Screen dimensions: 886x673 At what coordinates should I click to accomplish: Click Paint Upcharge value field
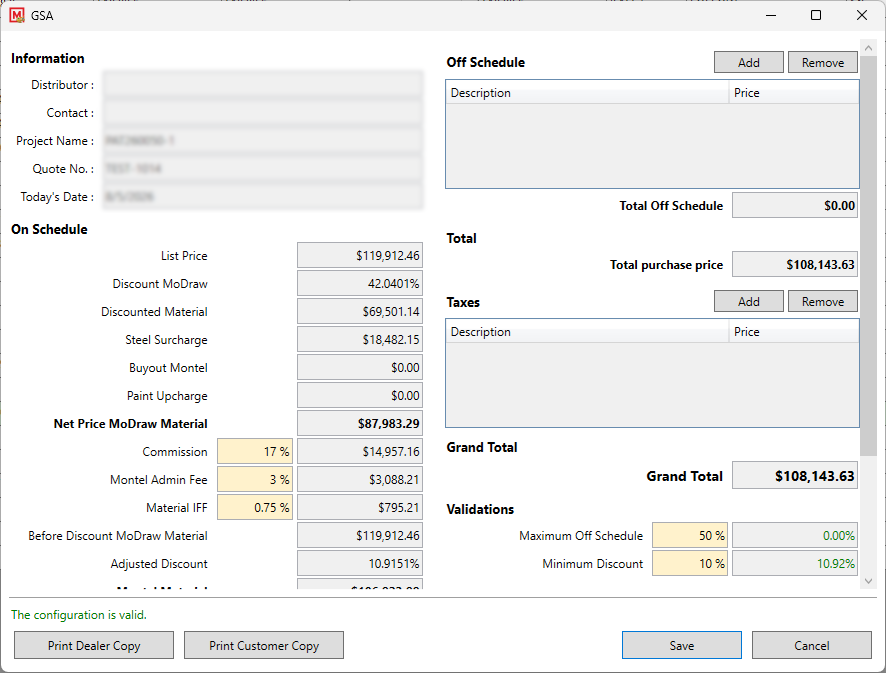360,396
